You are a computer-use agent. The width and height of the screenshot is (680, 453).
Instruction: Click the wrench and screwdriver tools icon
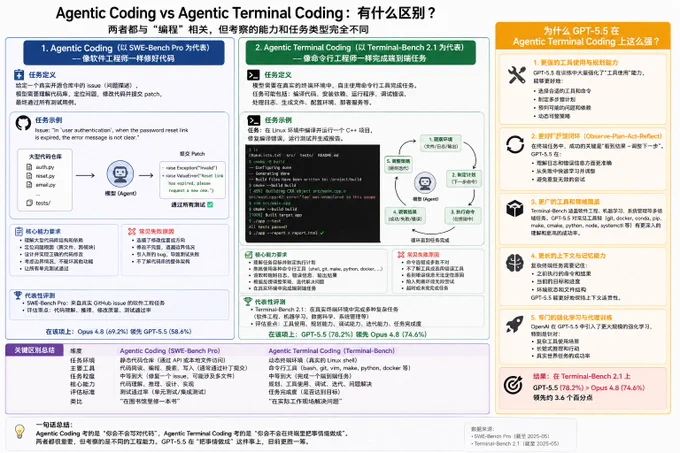pos(517,75)
